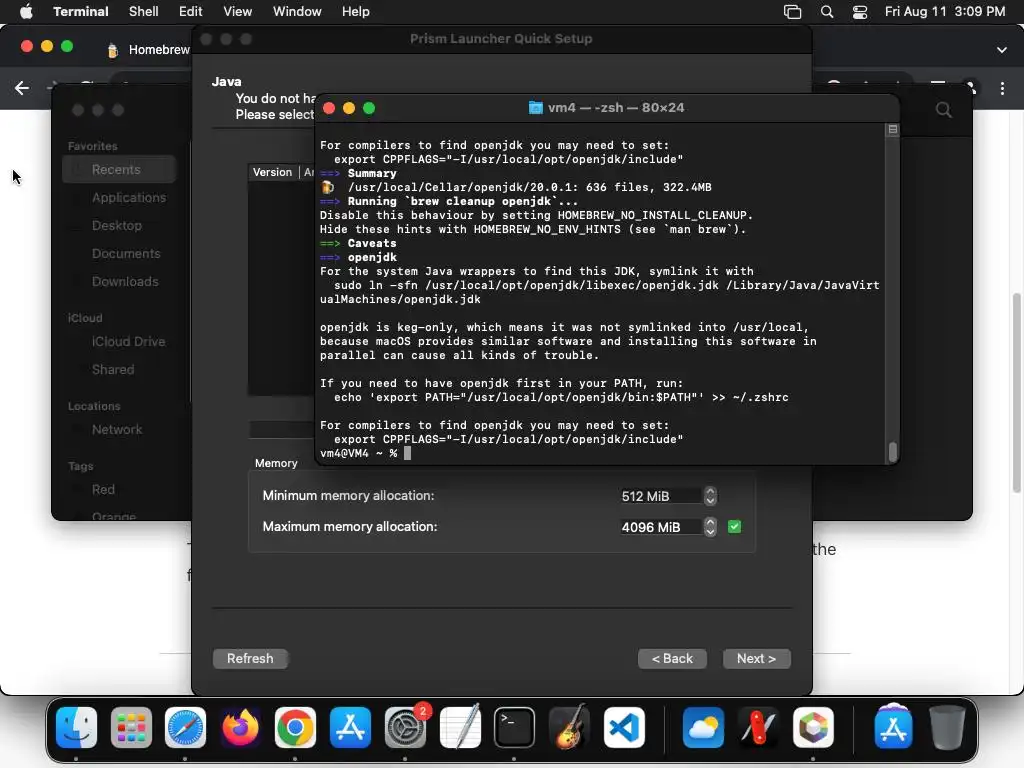This screenshot has height=768, width=1024.
Task: Adjust the minimum memory allocation stepper
Action: [x=710, y=496]
